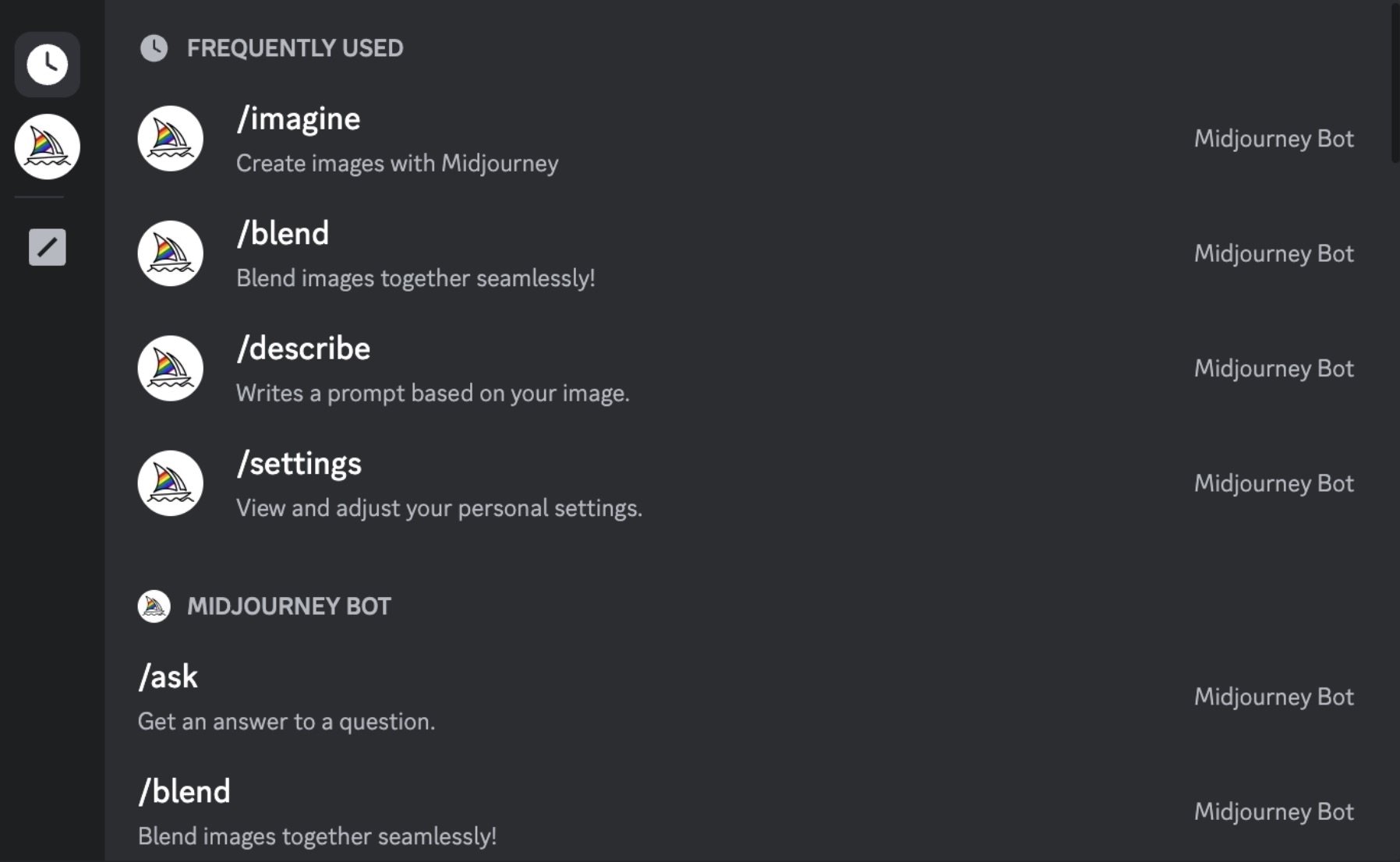The height and width of the screenshot is (862, 1400).
Task: Choose /blend in Frequently Used section
Action: pyautogui.click(x=746, y=253)
